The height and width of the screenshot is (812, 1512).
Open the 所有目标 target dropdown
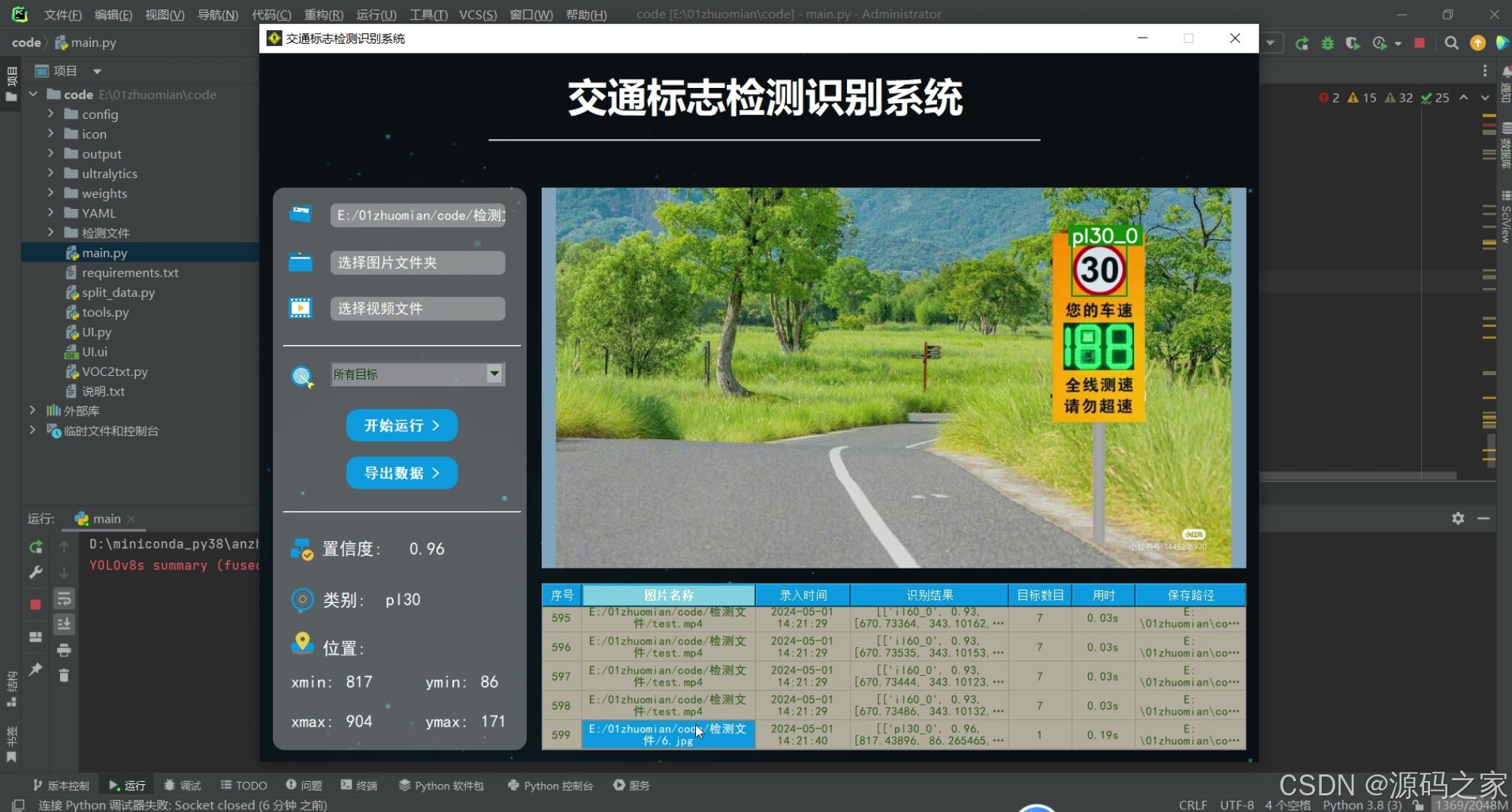tap(494, 374)
